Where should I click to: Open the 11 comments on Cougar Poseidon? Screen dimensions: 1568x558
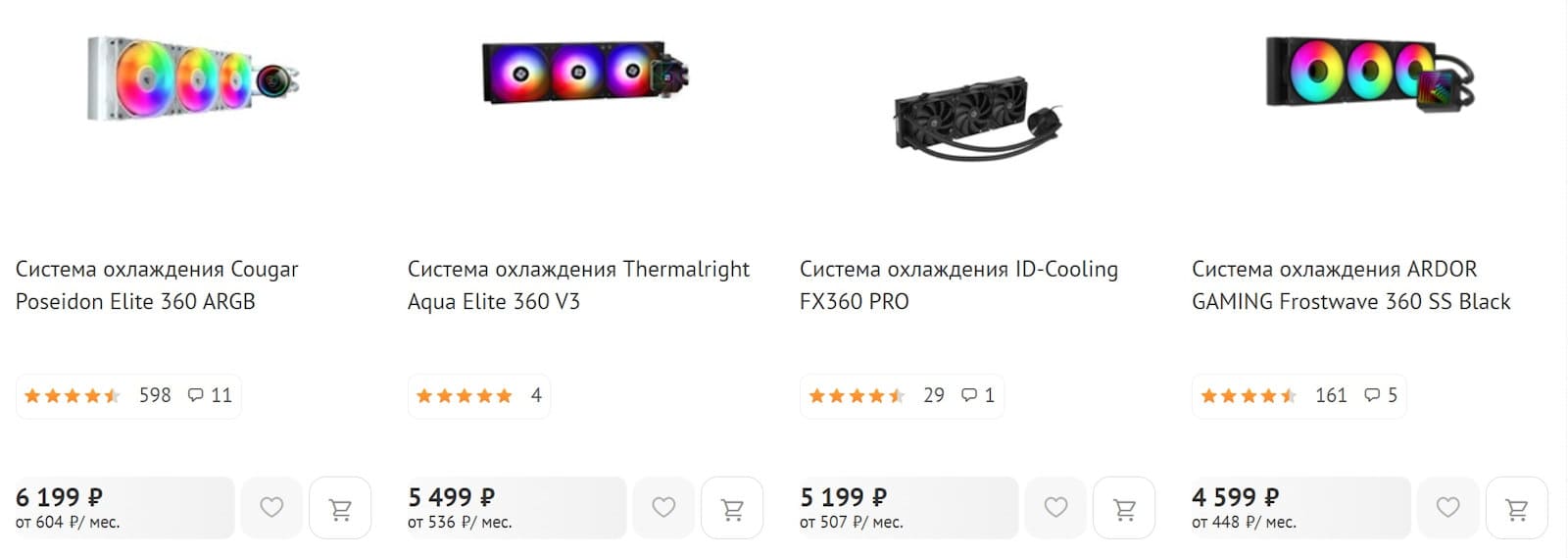click(210, 395)
